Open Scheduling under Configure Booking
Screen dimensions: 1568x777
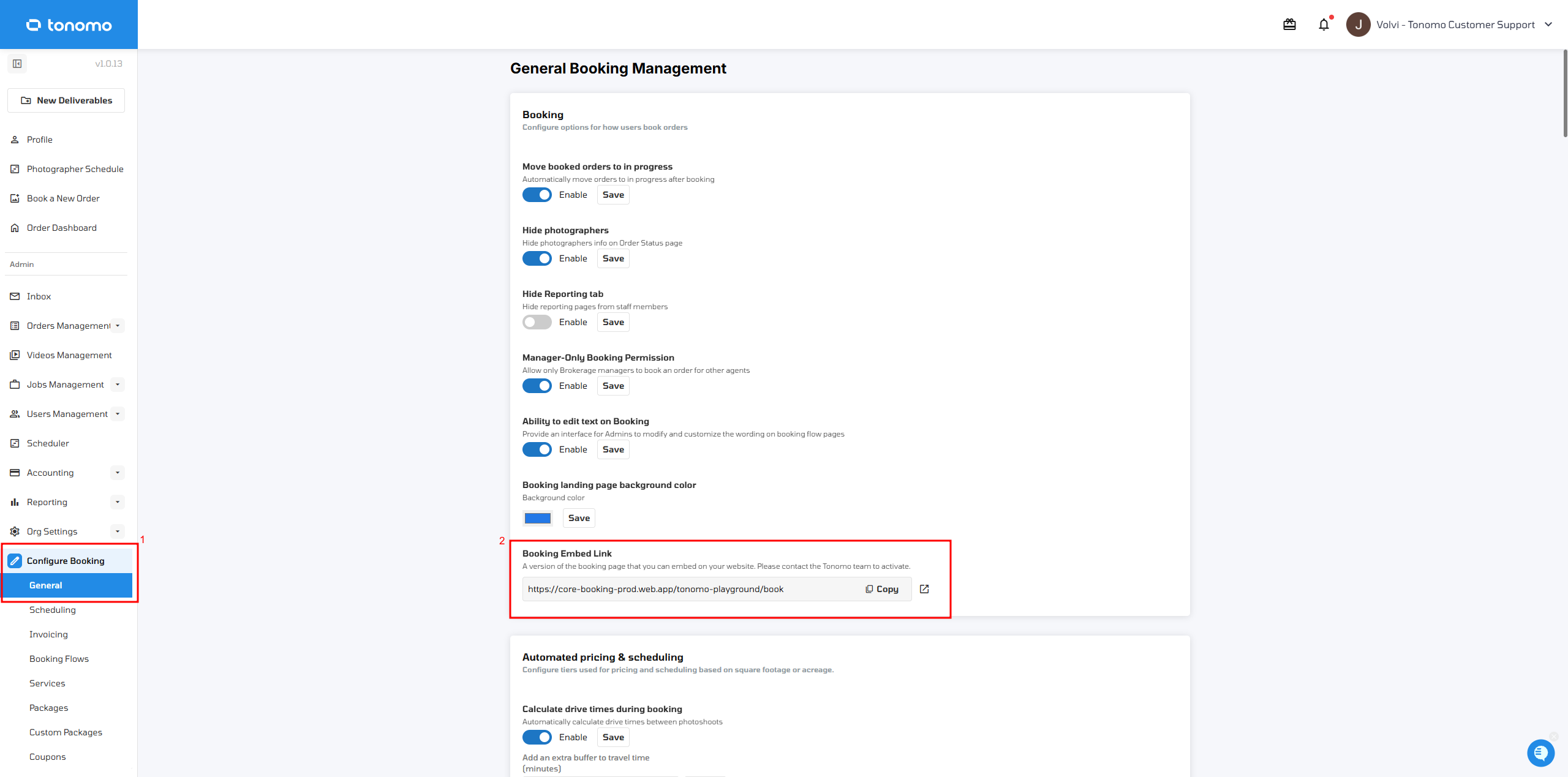pyautogui.click(x=53, y=610)
